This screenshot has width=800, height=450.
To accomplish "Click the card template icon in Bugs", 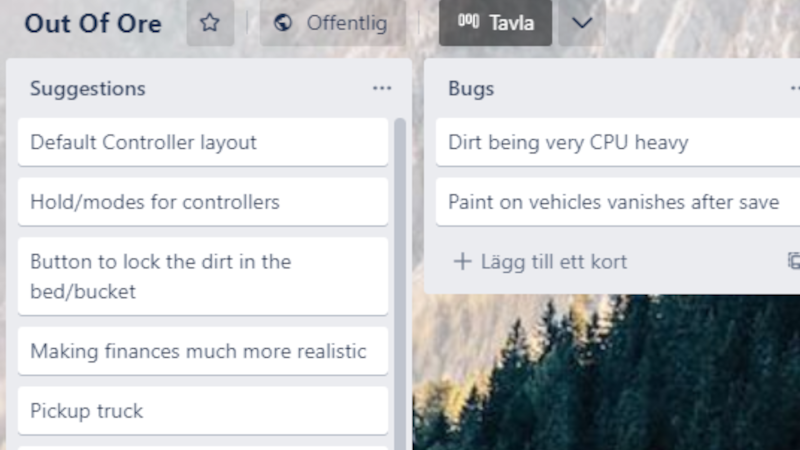I will point(793,261).
